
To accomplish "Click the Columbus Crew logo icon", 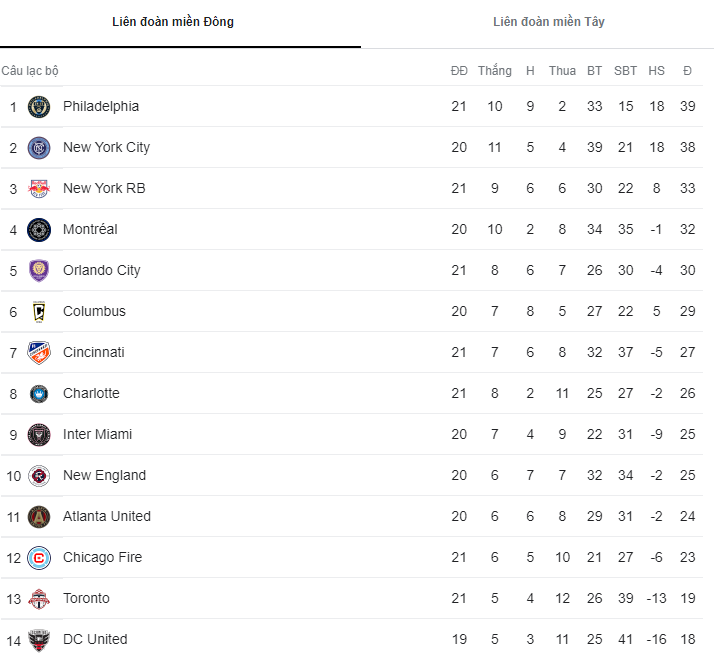I will click(39, 312).
